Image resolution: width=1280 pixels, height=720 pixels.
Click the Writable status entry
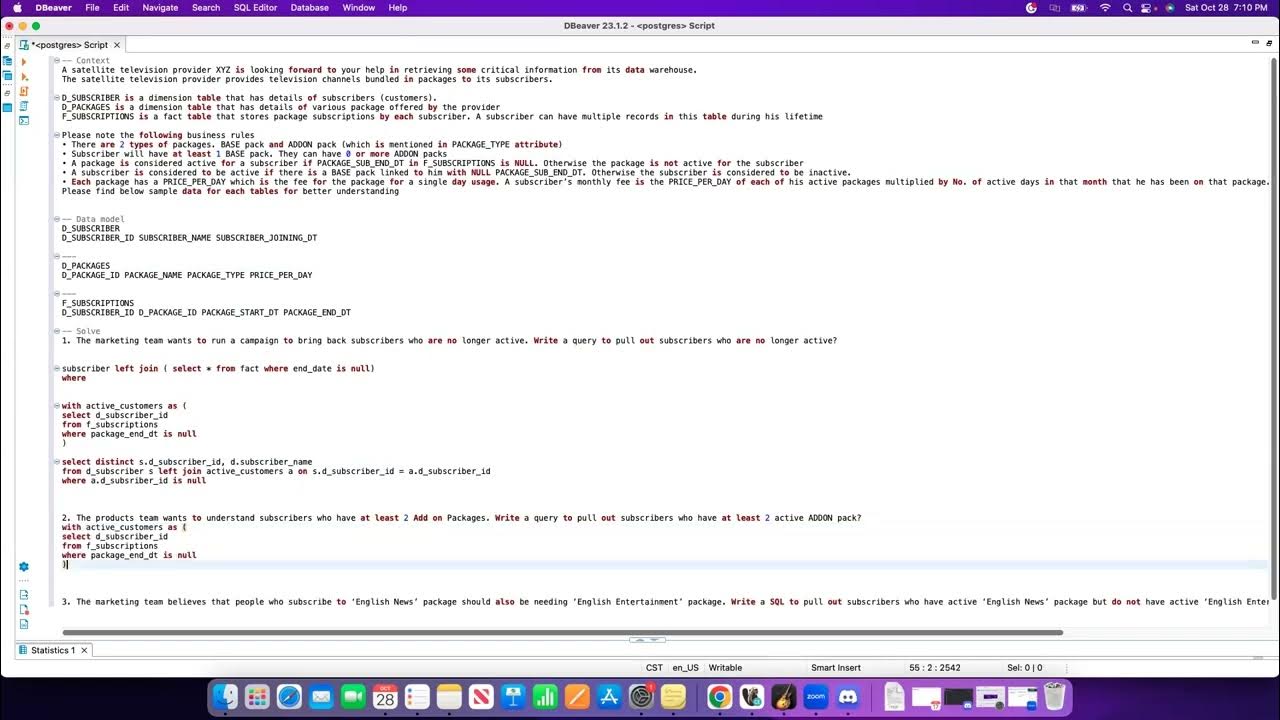725,668
